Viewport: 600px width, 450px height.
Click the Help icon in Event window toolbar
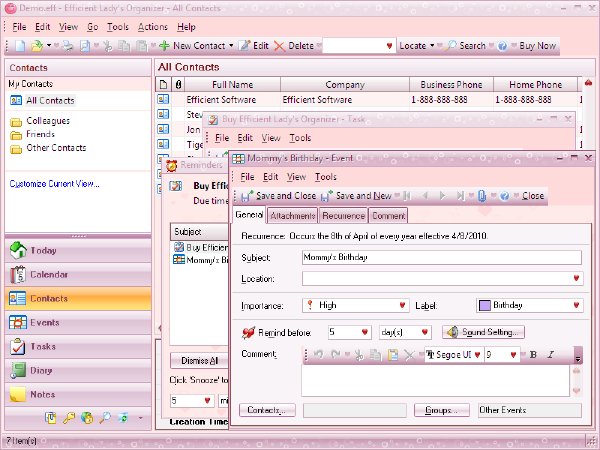(504, 196)
